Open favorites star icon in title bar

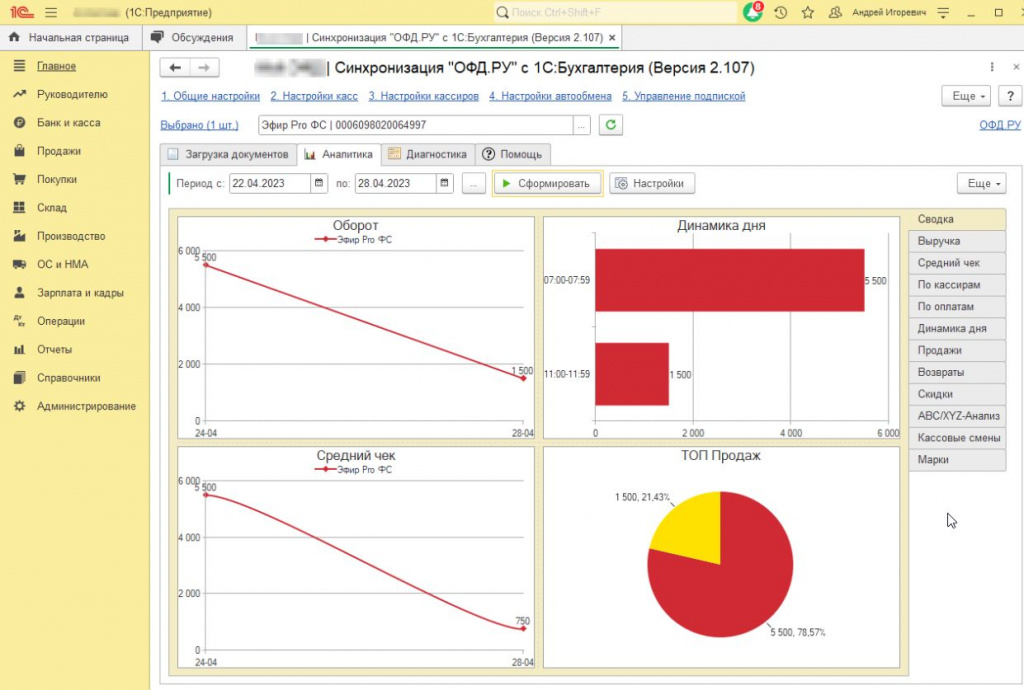pyautogui.click(x=808, y=12)
